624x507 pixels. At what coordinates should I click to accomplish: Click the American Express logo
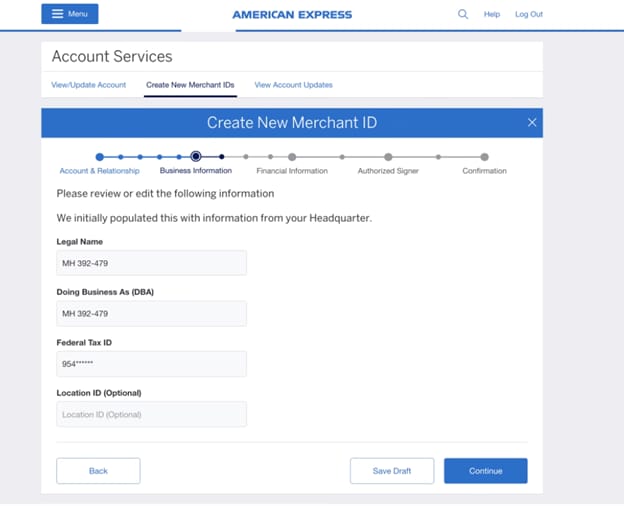click(292, 15)
